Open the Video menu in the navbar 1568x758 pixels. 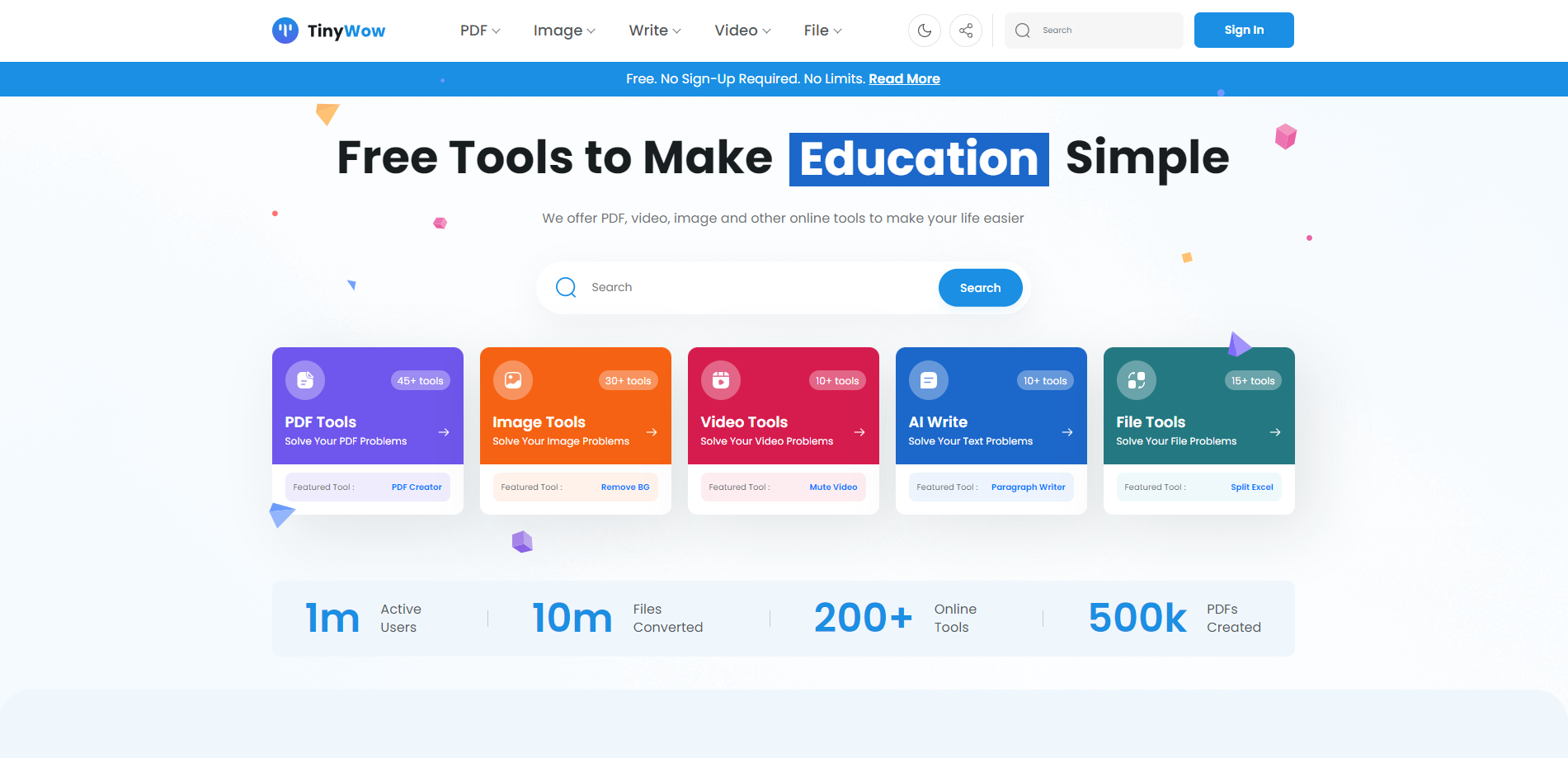(742, 31)
